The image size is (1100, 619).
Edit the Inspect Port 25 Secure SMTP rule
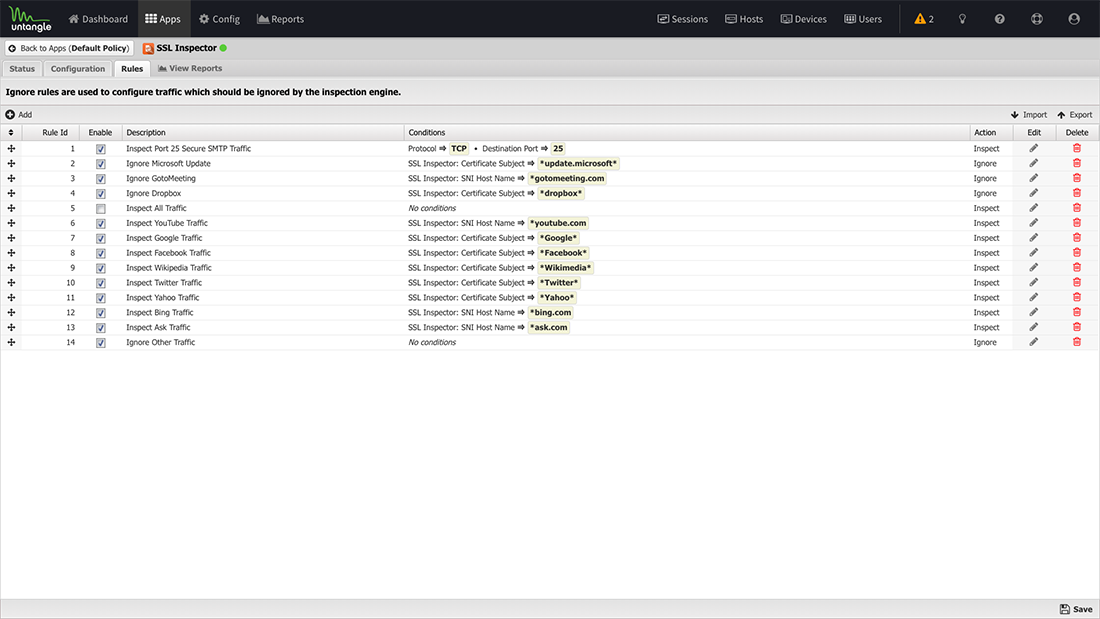click(x=1033, y=148)
